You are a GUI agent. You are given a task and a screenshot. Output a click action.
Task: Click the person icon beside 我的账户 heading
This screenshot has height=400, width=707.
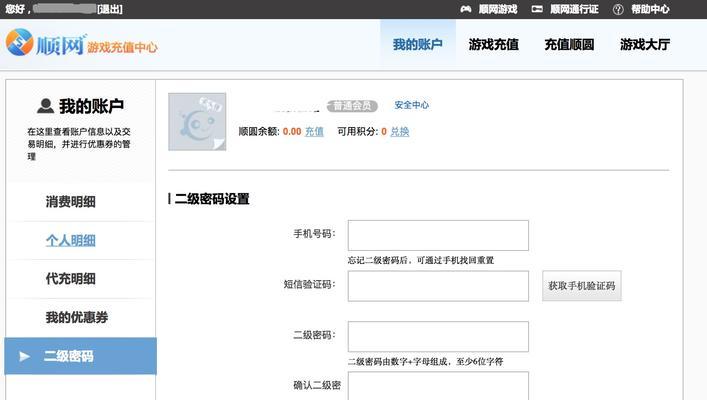45,106
